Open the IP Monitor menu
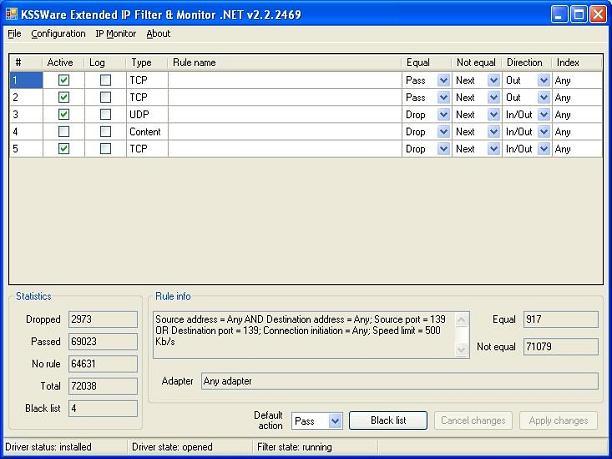 tap(115, 34)
